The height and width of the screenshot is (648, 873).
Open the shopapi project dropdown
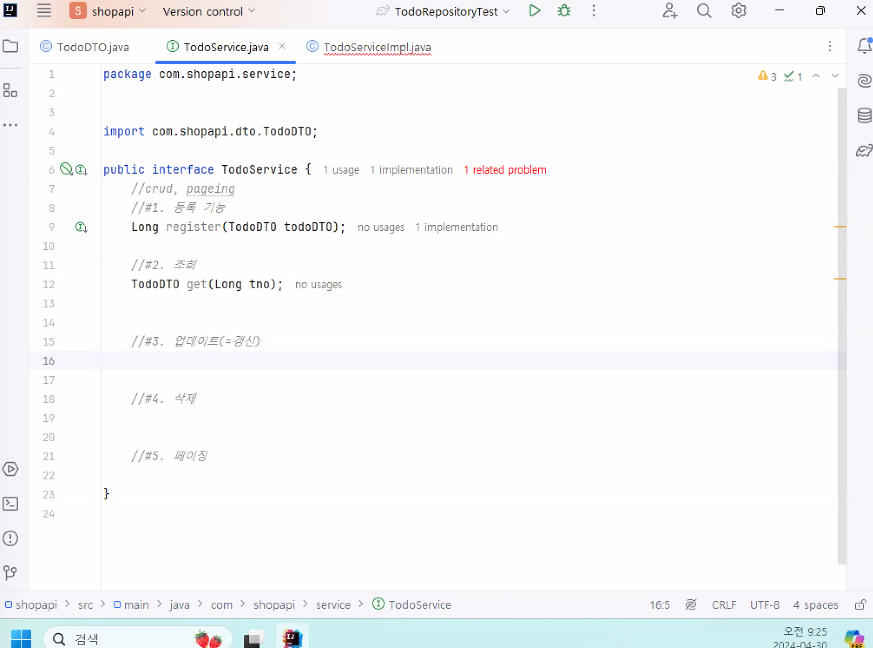pyautogui.click(x=110, y=11)
